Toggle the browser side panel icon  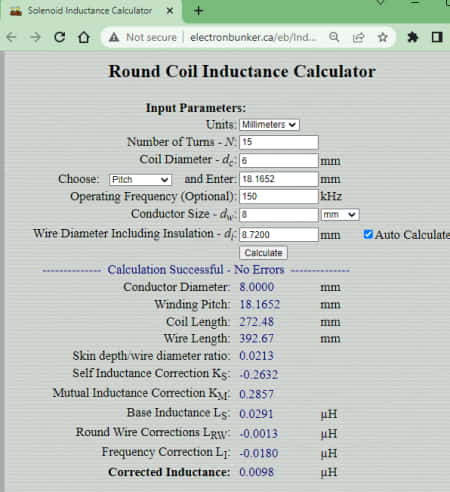pyautogui.click(x=437, y=37)
